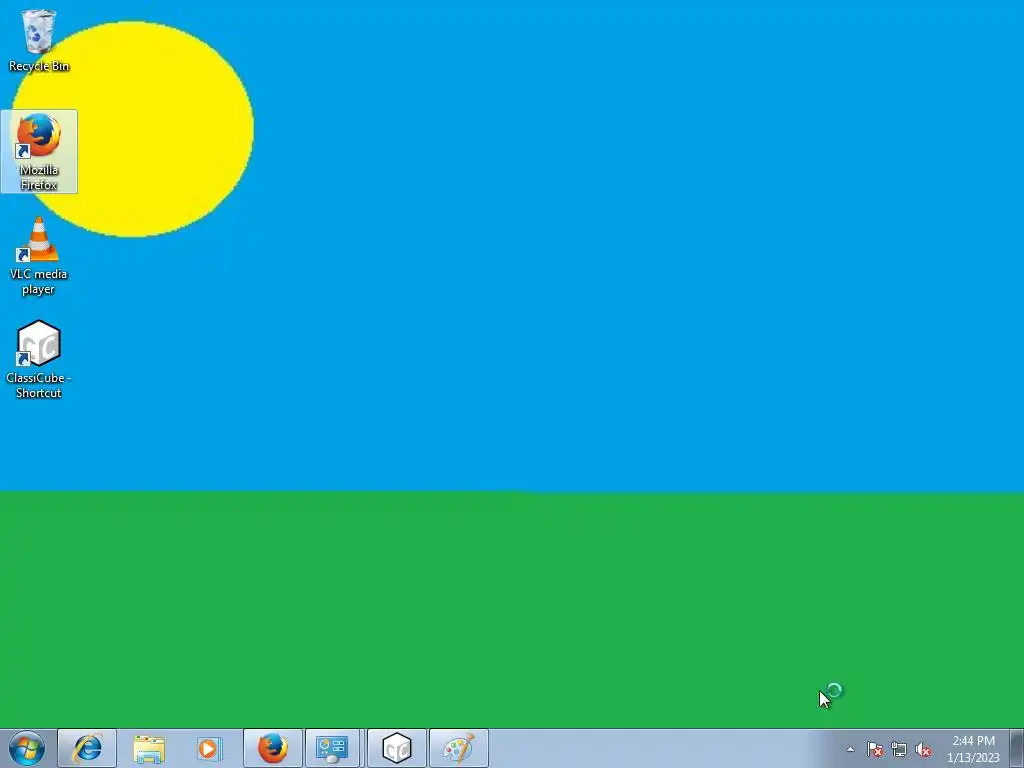
Task: Select the VLC media player desktop shortcut
Action: 39,255
